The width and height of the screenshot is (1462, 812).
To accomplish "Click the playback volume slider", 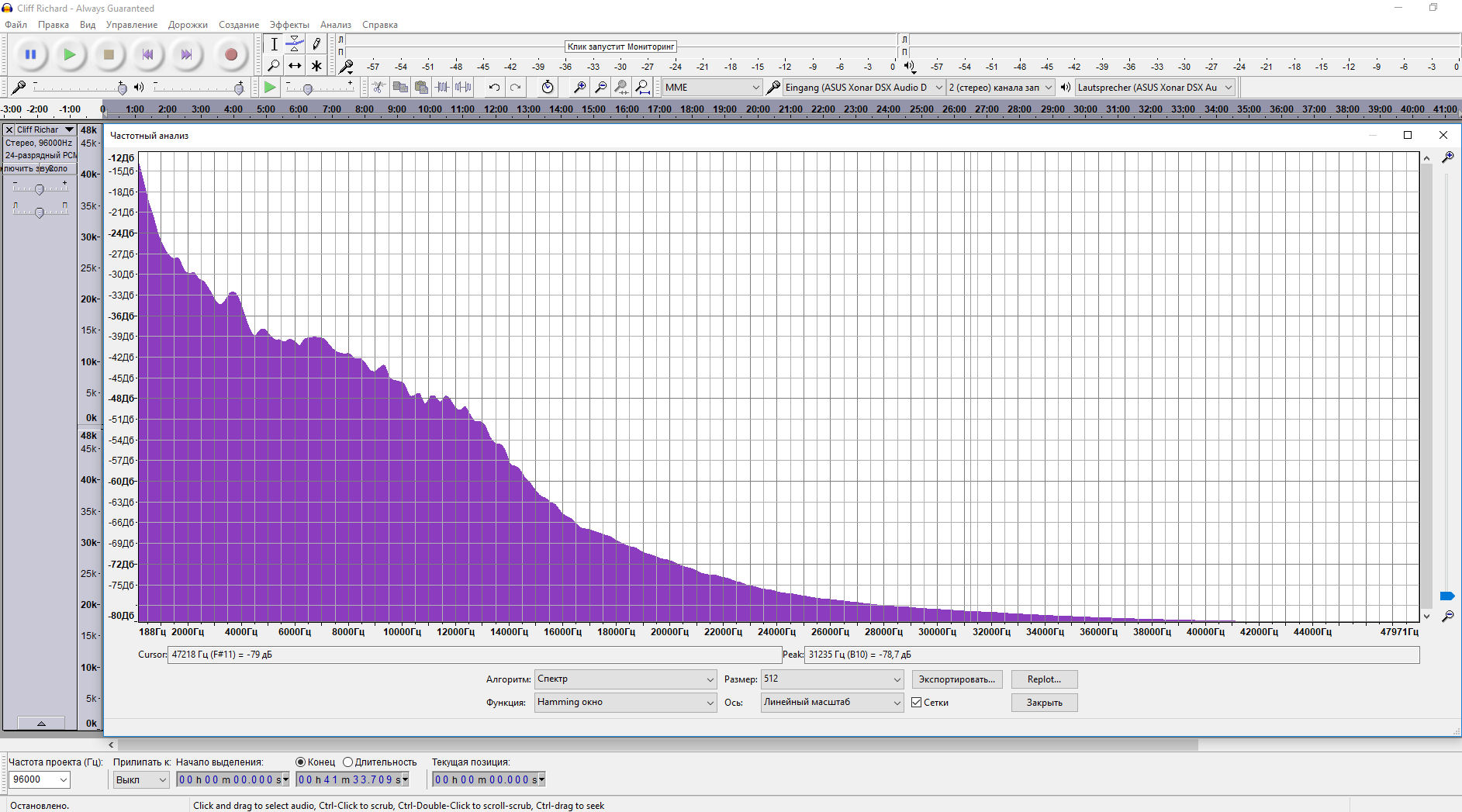I will (198, 88).
